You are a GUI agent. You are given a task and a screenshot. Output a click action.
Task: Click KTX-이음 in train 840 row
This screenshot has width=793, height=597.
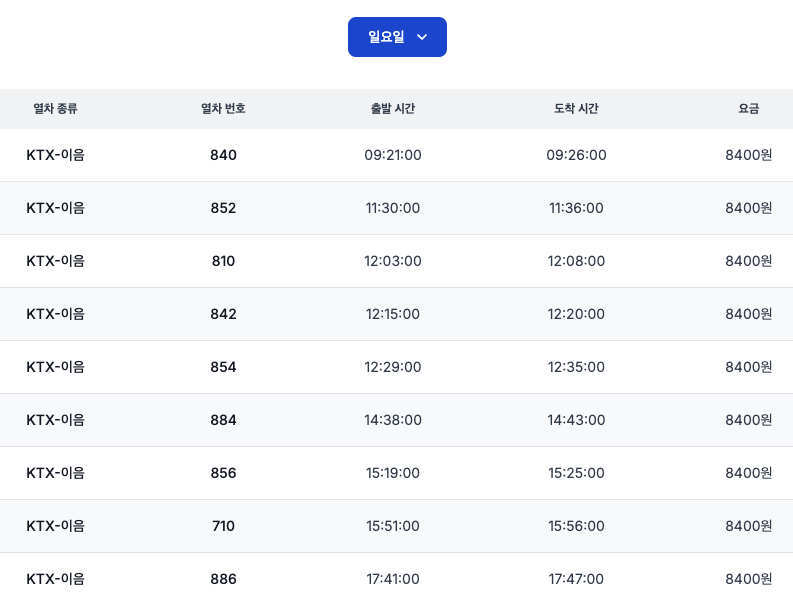tap(55, 155)
